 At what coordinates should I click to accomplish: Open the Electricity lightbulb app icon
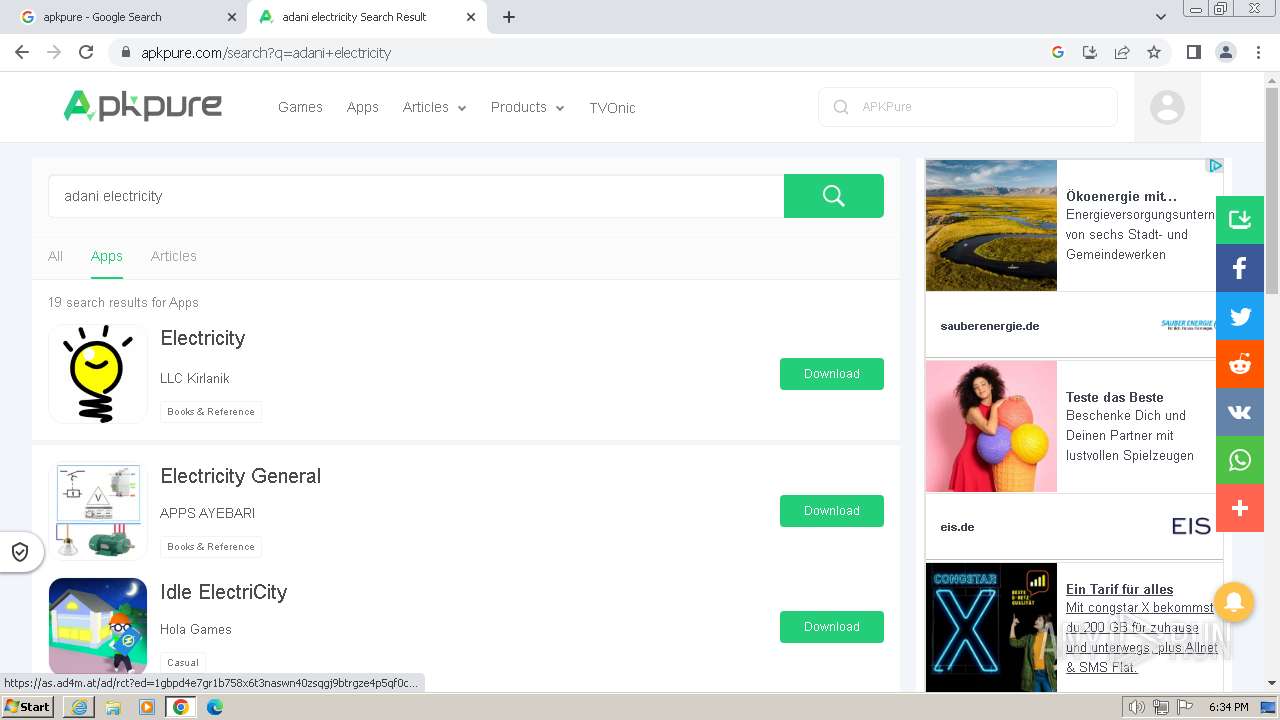tap(98, 373)
